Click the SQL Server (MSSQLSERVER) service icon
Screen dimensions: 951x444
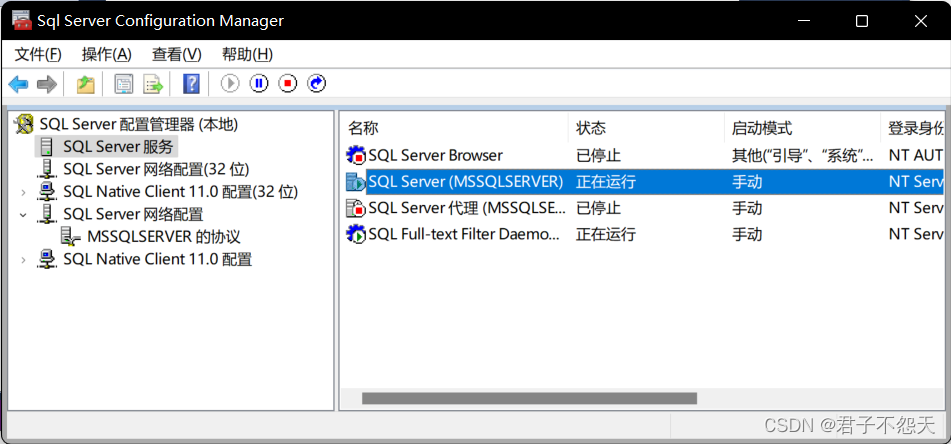[356, 182]
